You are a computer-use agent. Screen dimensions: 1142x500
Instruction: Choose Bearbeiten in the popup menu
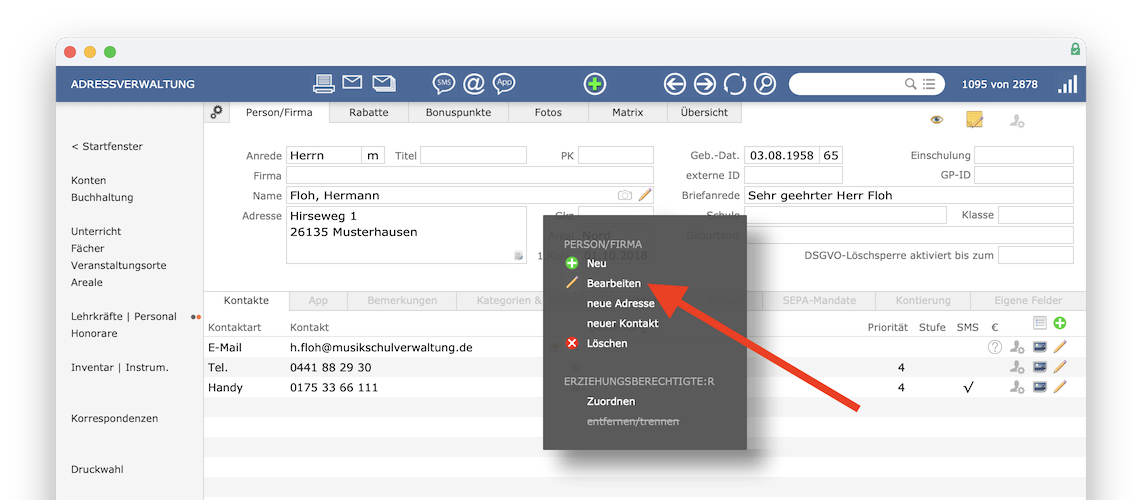pos(614,283)
